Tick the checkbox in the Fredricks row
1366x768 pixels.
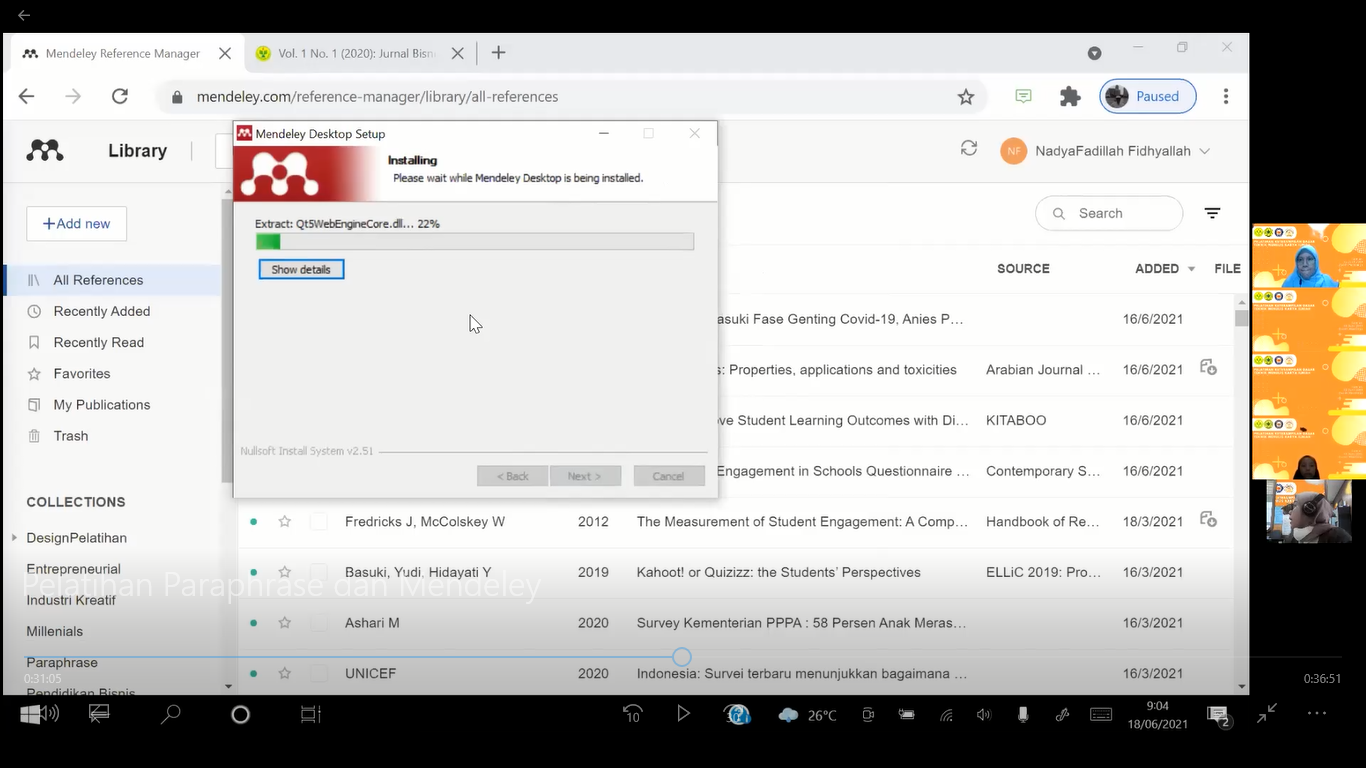(x=319, y=521)
